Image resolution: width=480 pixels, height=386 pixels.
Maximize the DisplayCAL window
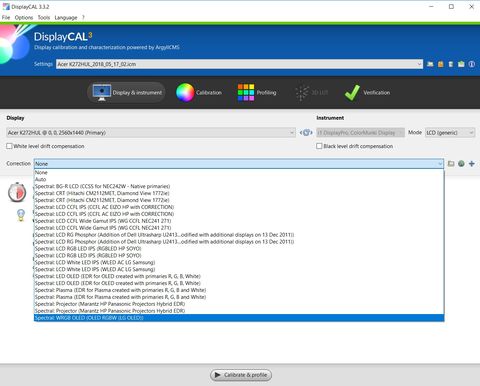[451, 7]
